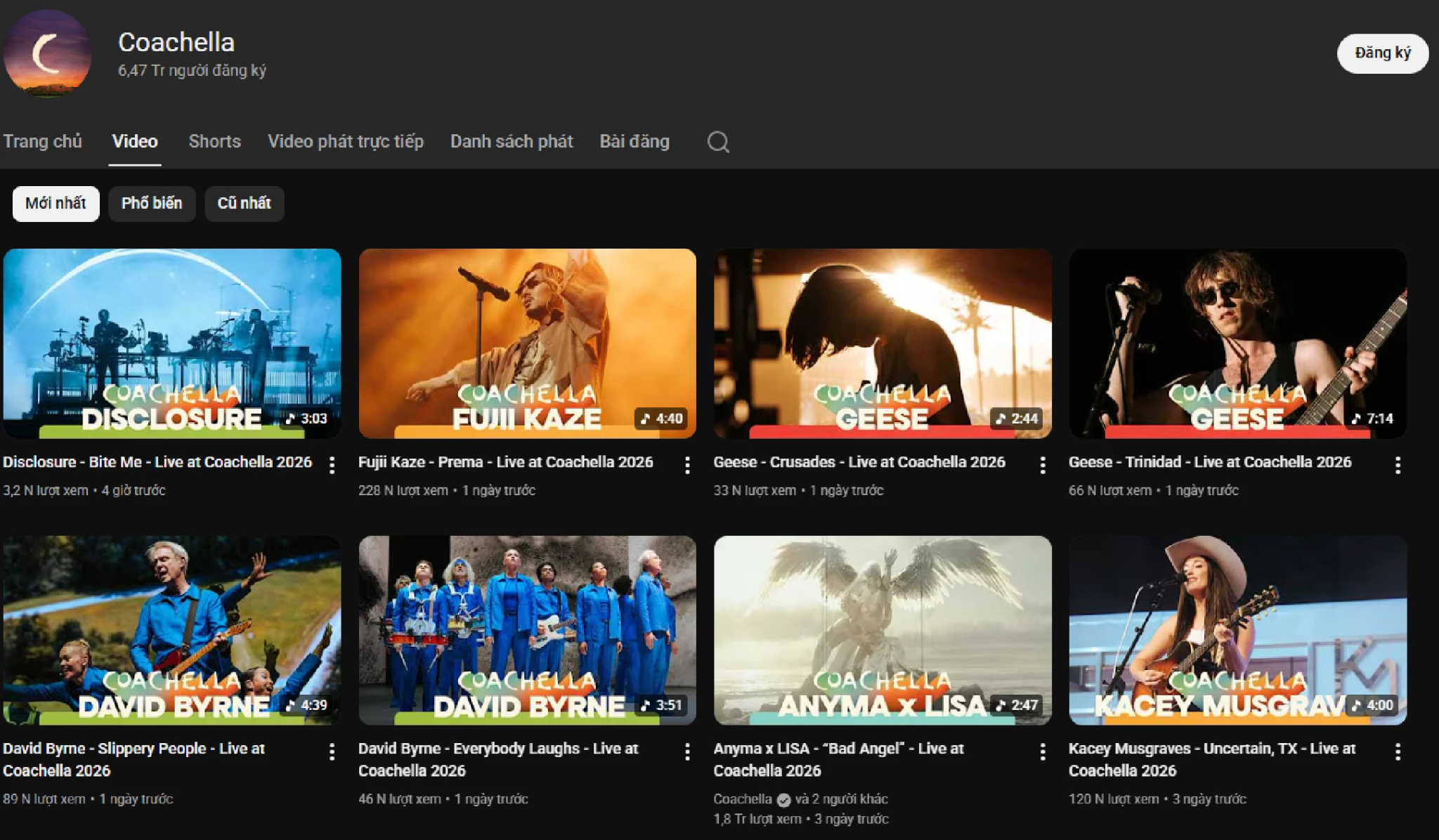1439x840 pixels.
Task: Open menu for Kacey Musgraves Uncertain, TX
Action: click(1398, 752)
